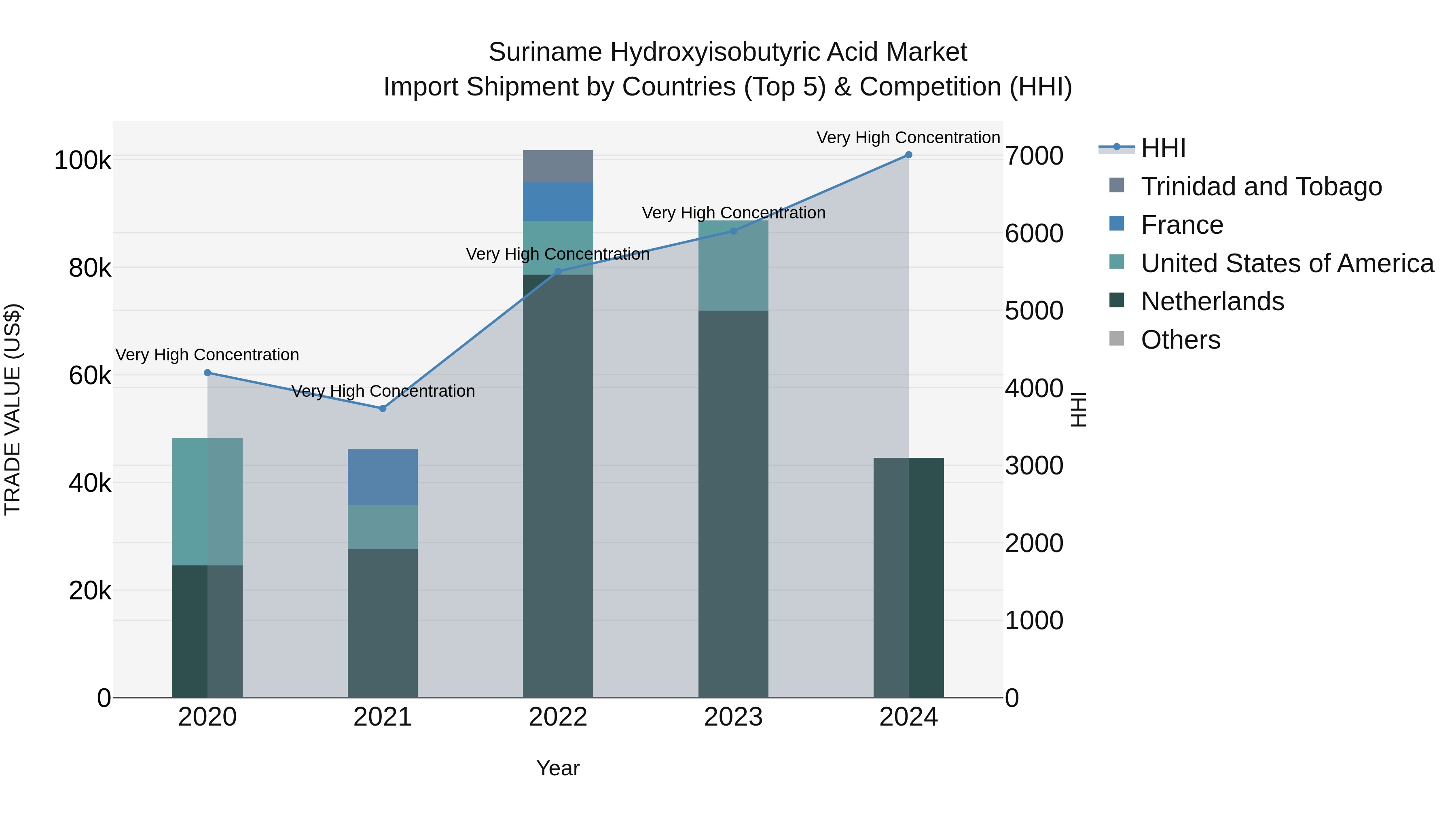The height and width of the screenshot is (819, 1456).
Task: Click the Suriname Hydroxyisobutyric Acid Market title
Action: [x=728, y=52]
